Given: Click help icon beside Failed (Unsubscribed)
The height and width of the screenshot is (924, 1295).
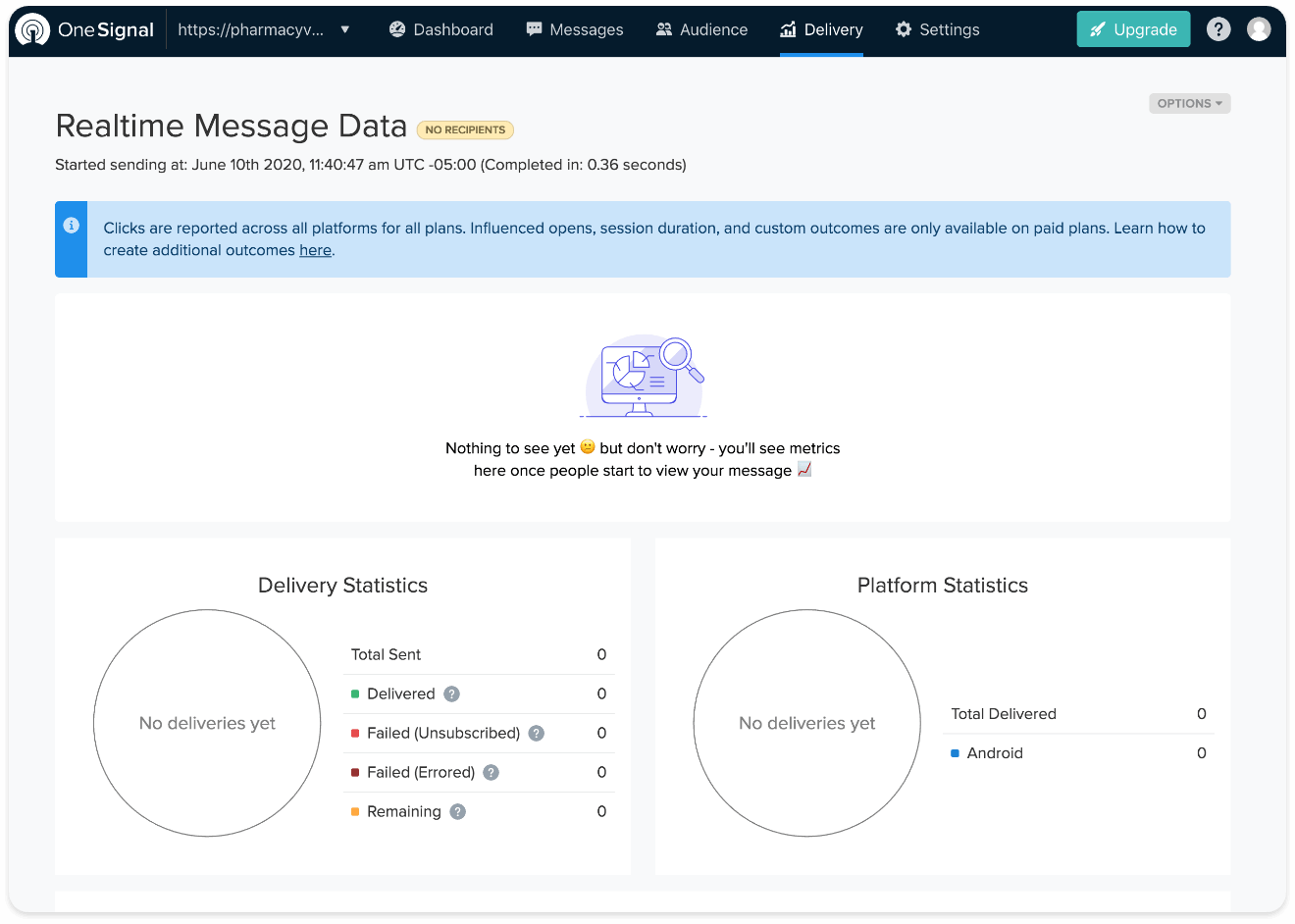Looking at the screenshot, I should (x=537, y=734).
